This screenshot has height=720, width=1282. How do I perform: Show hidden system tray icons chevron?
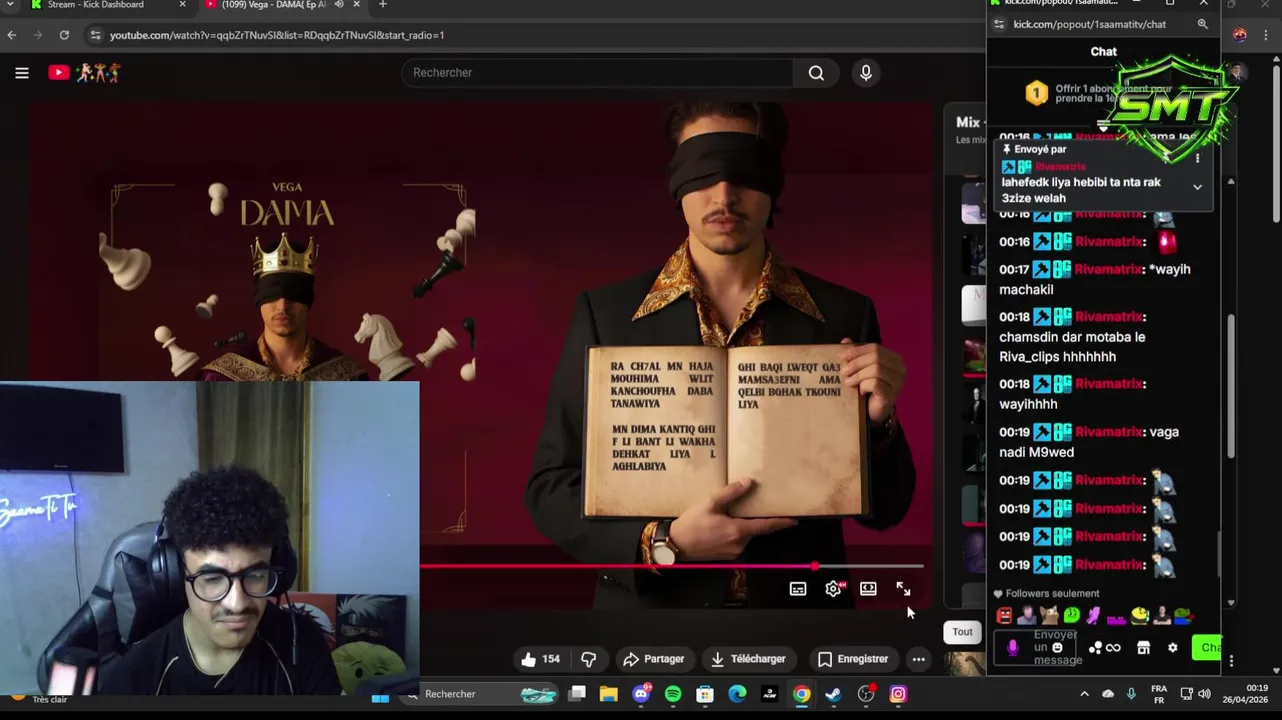[1084, 694]
